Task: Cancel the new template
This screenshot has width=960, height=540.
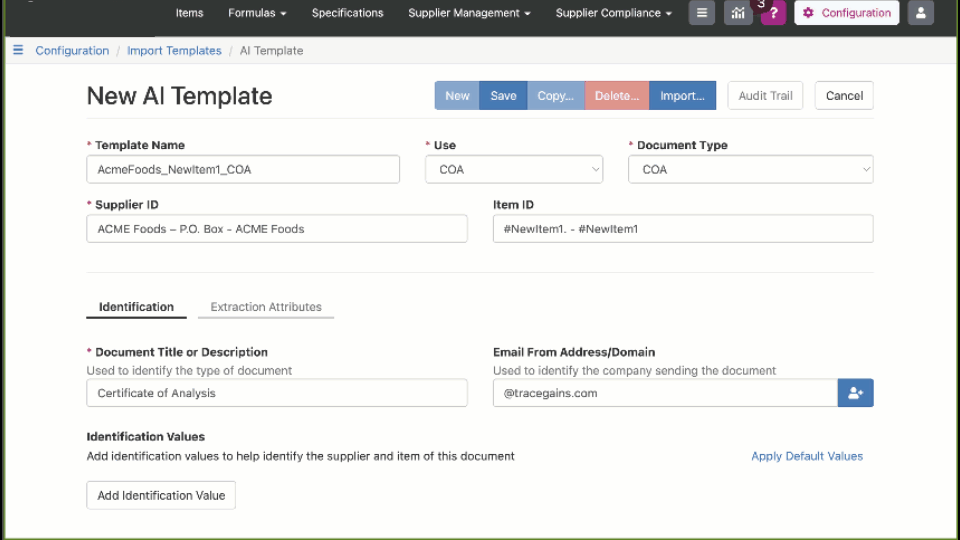Action: pos(844,96)
